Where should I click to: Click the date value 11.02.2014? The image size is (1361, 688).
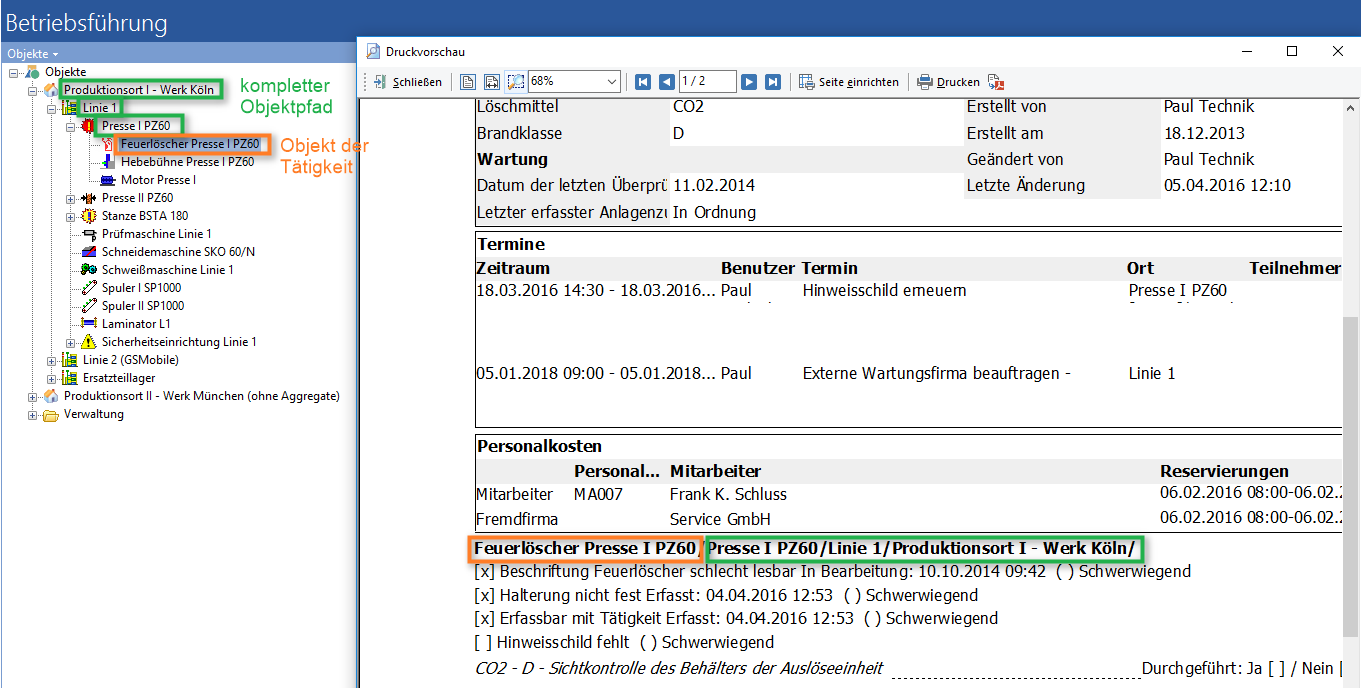(x=714, y=185)
